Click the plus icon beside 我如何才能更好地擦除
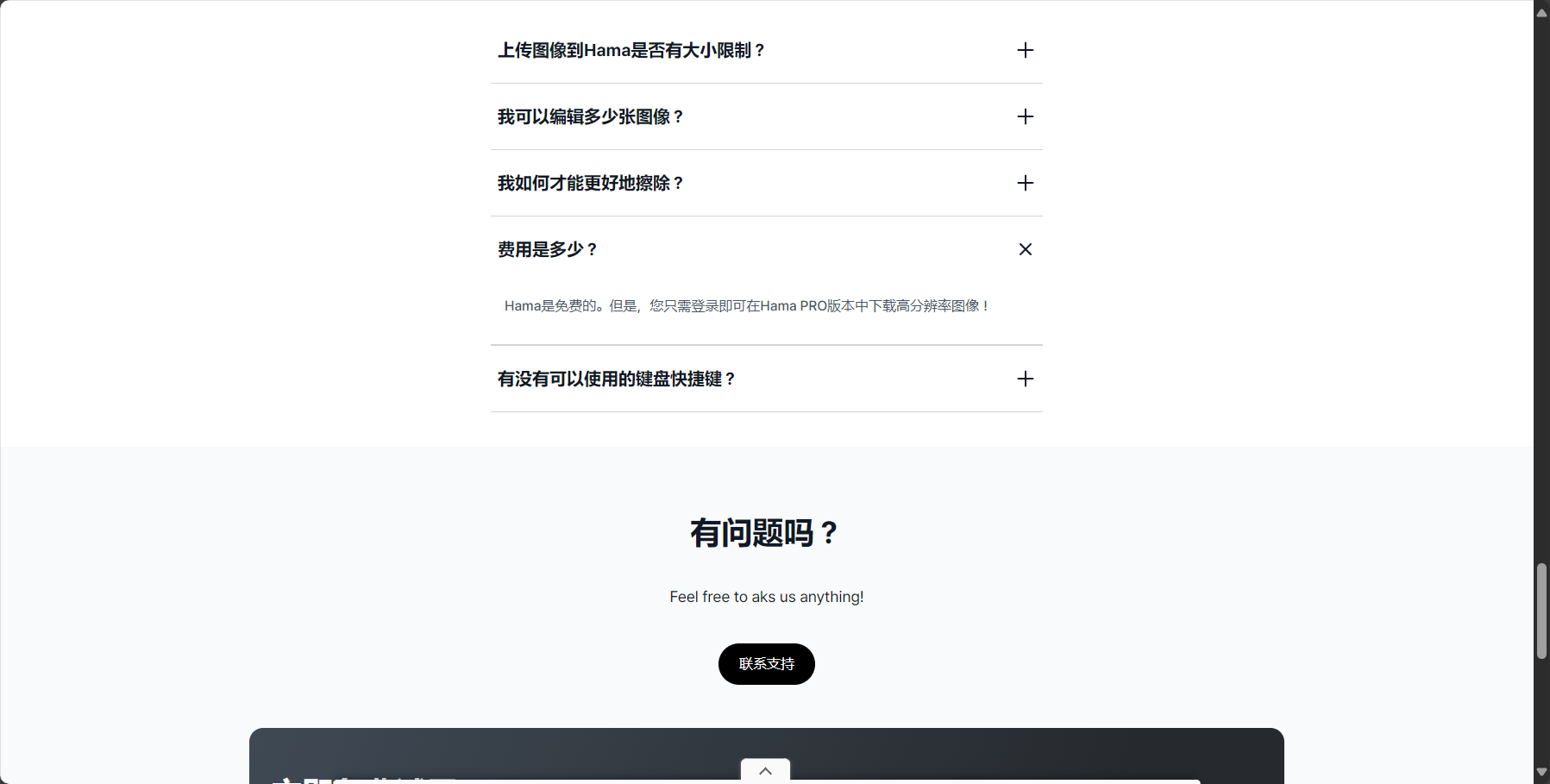Image resolution: width=1550 pixels, height=784 pixels. (x=1025, y=183)
